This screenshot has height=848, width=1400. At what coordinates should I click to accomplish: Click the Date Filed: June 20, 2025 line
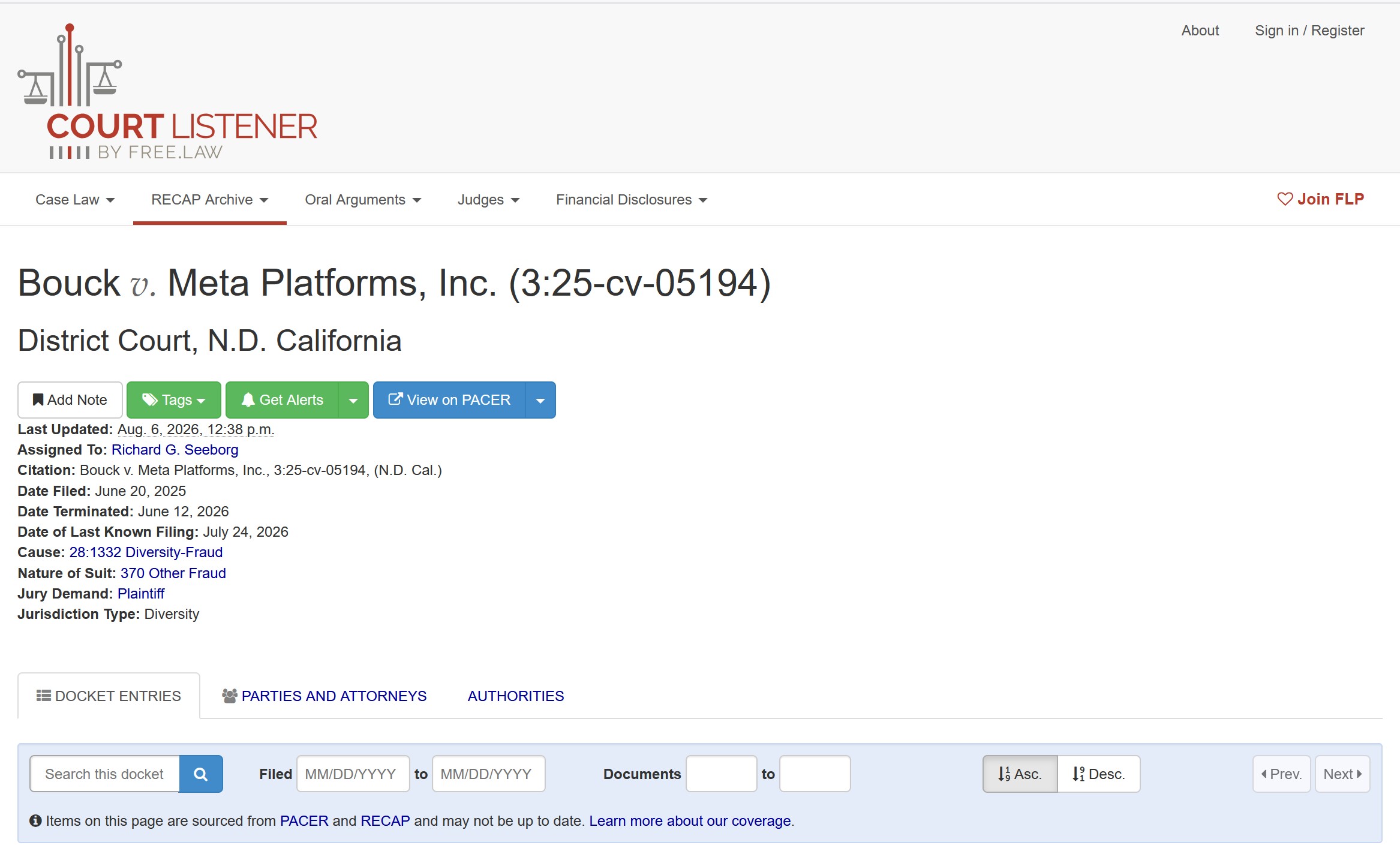point(102,491)
